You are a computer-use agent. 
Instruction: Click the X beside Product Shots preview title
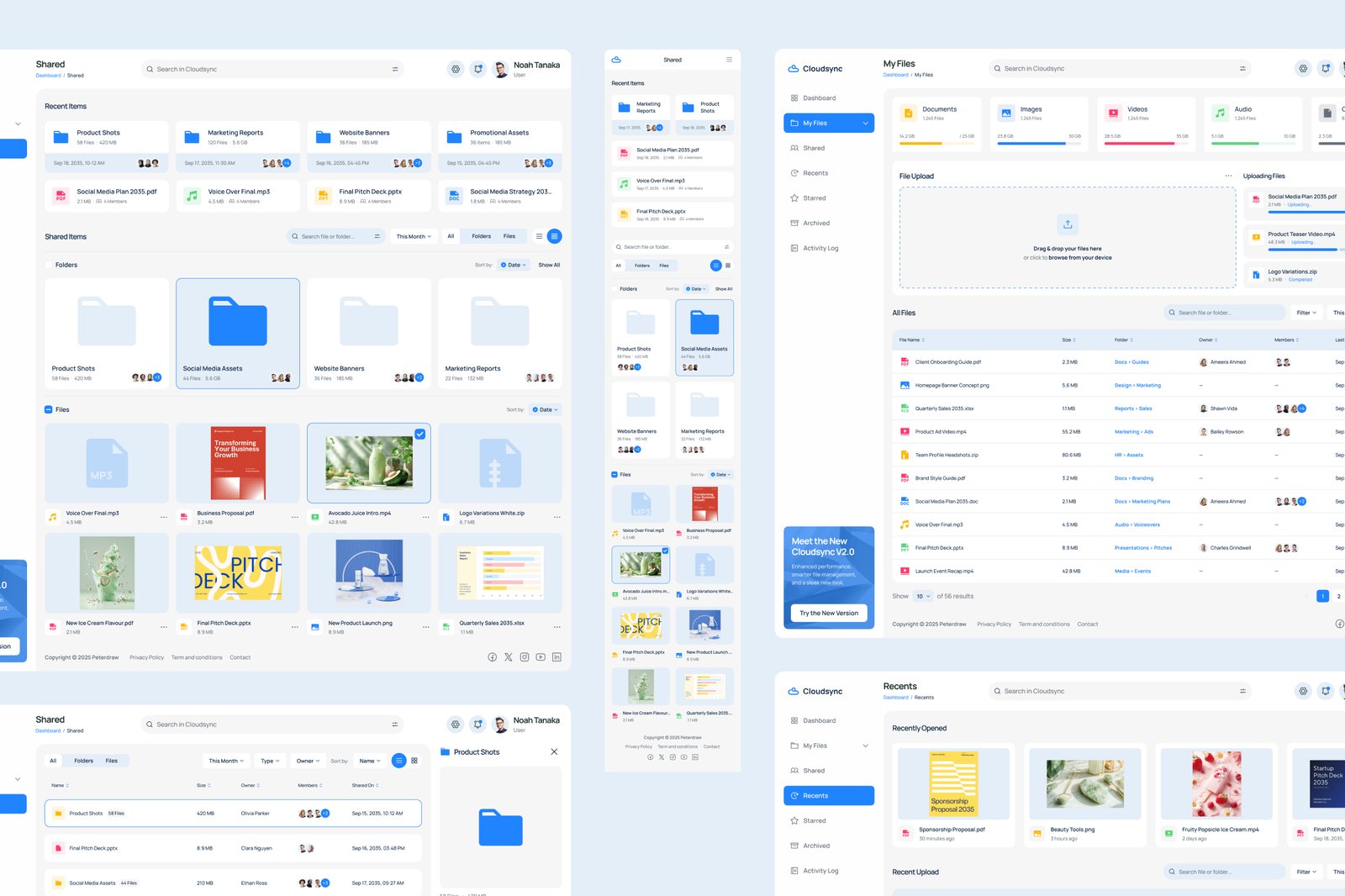[554, 752]
